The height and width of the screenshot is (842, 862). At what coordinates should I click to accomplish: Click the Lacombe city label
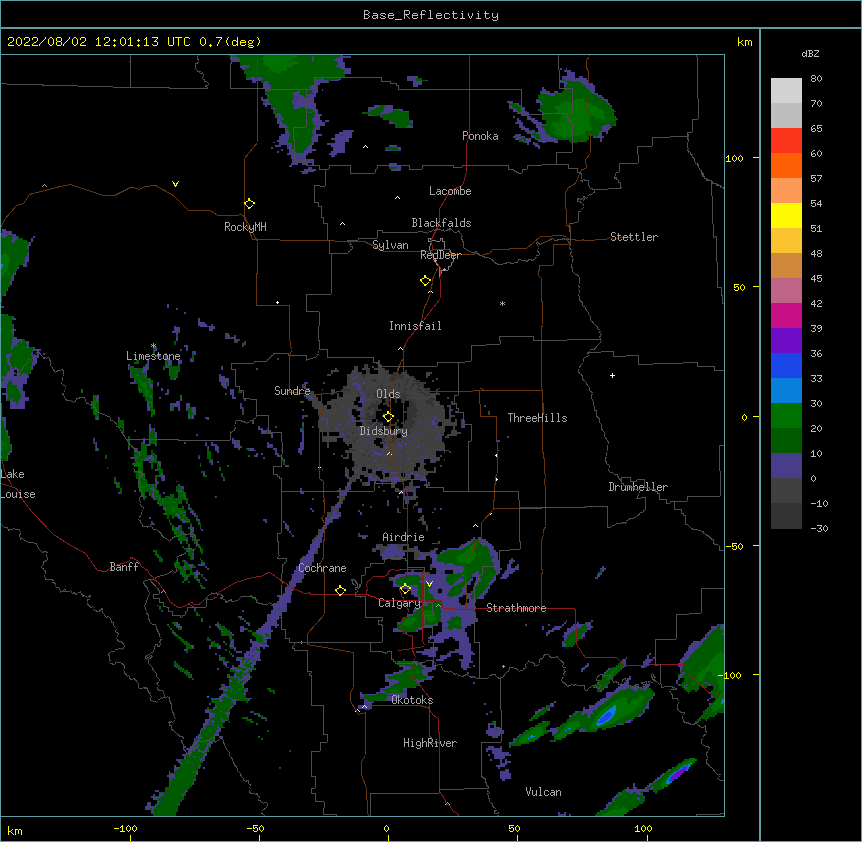click(x=450, y=191)
